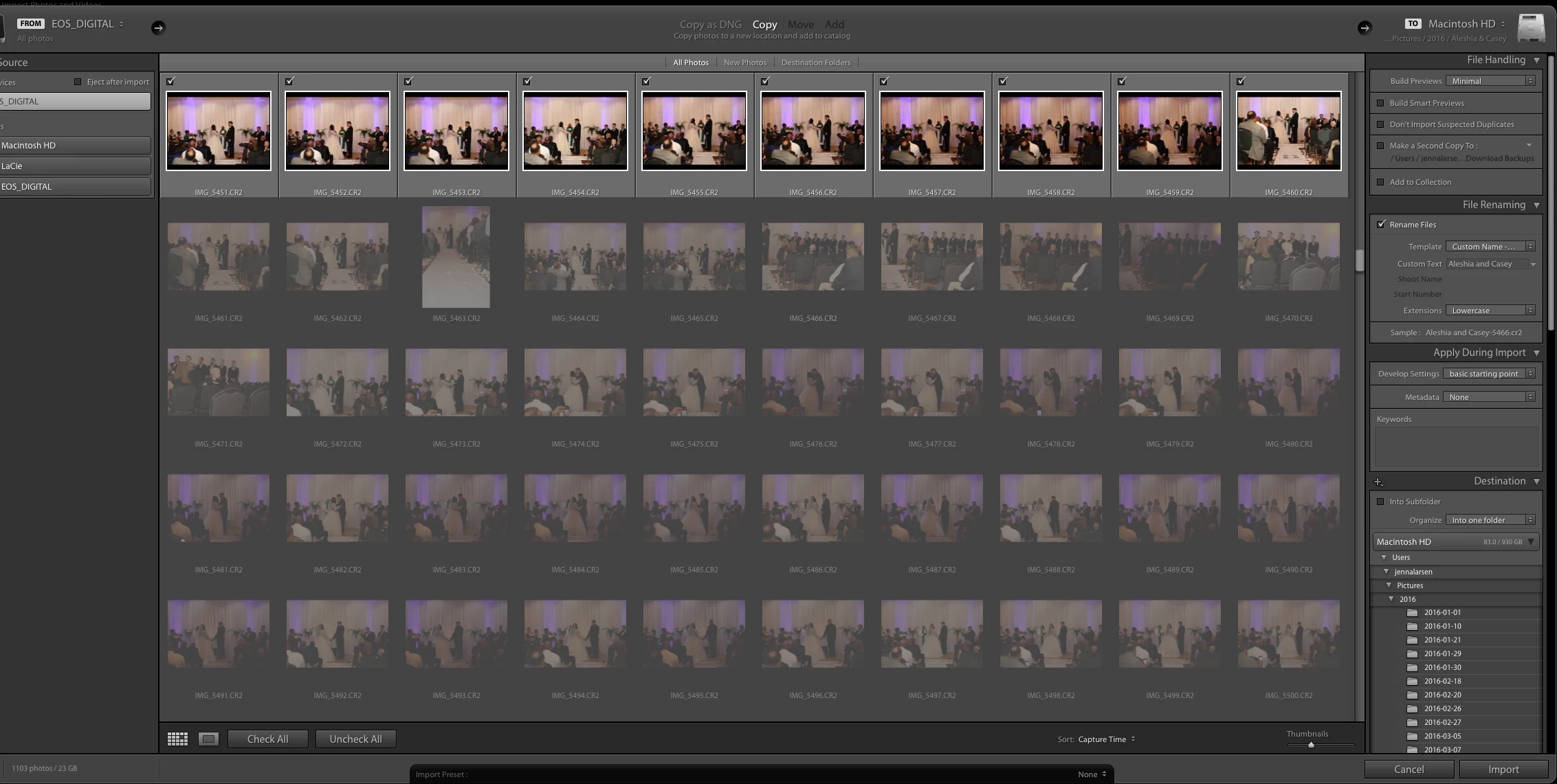Image resolution: width=1557 pixels, height=784 pixels.
Task: Click the Macintosh HD drive icon
Action: tap(1531, 27)
